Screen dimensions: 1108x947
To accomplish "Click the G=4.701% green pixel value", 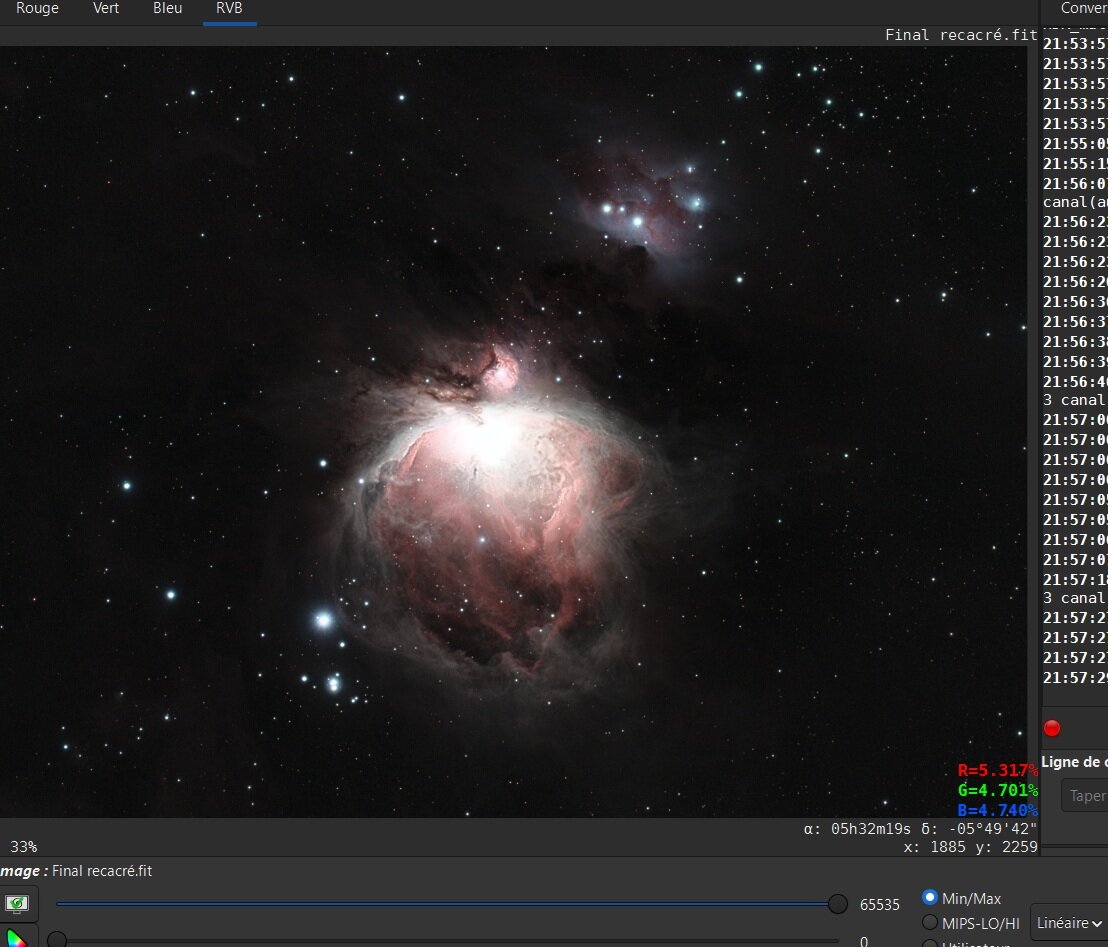I will [x=997, y=790].
